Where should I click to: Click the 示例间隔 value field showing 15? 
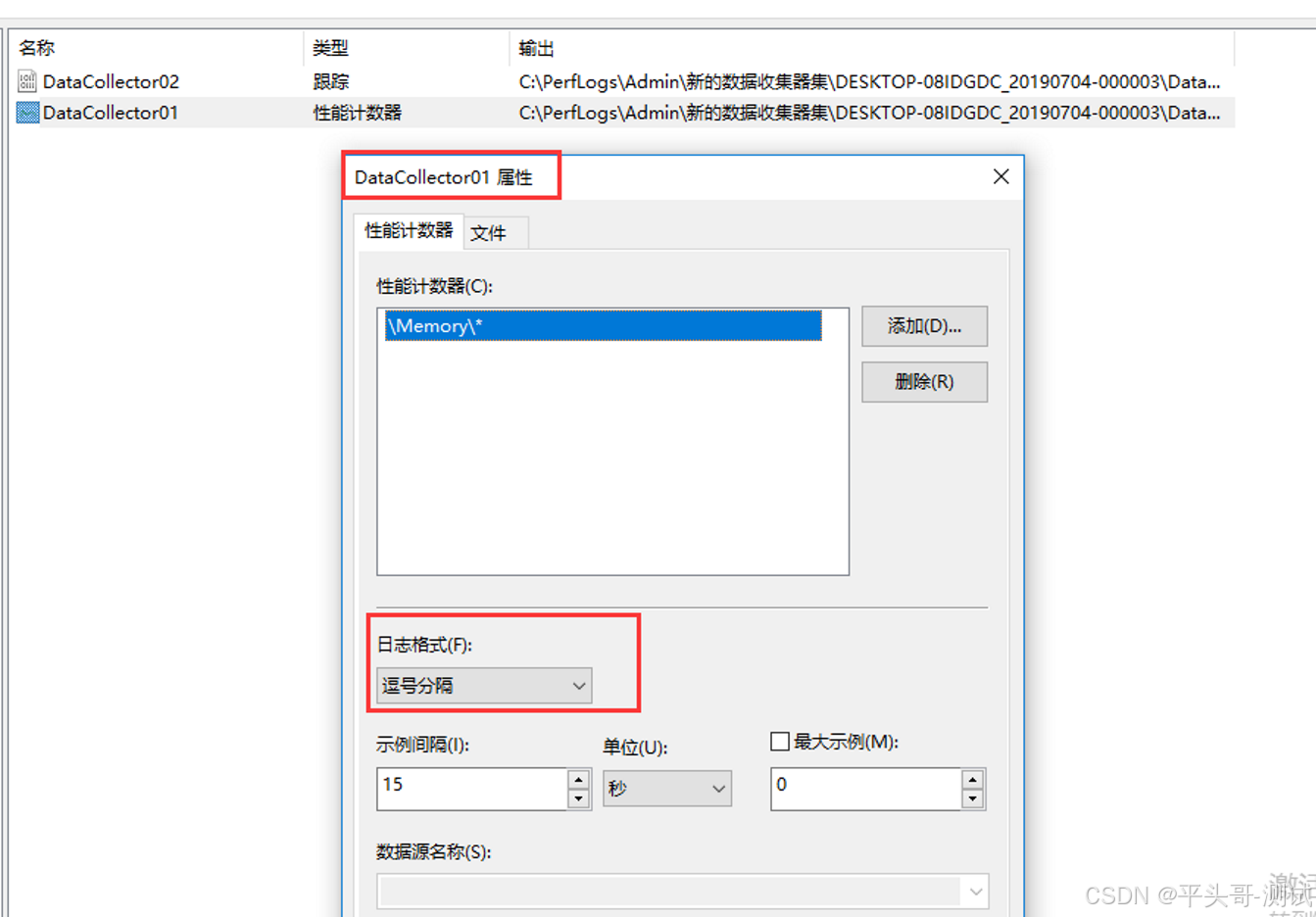coord(470,789)
